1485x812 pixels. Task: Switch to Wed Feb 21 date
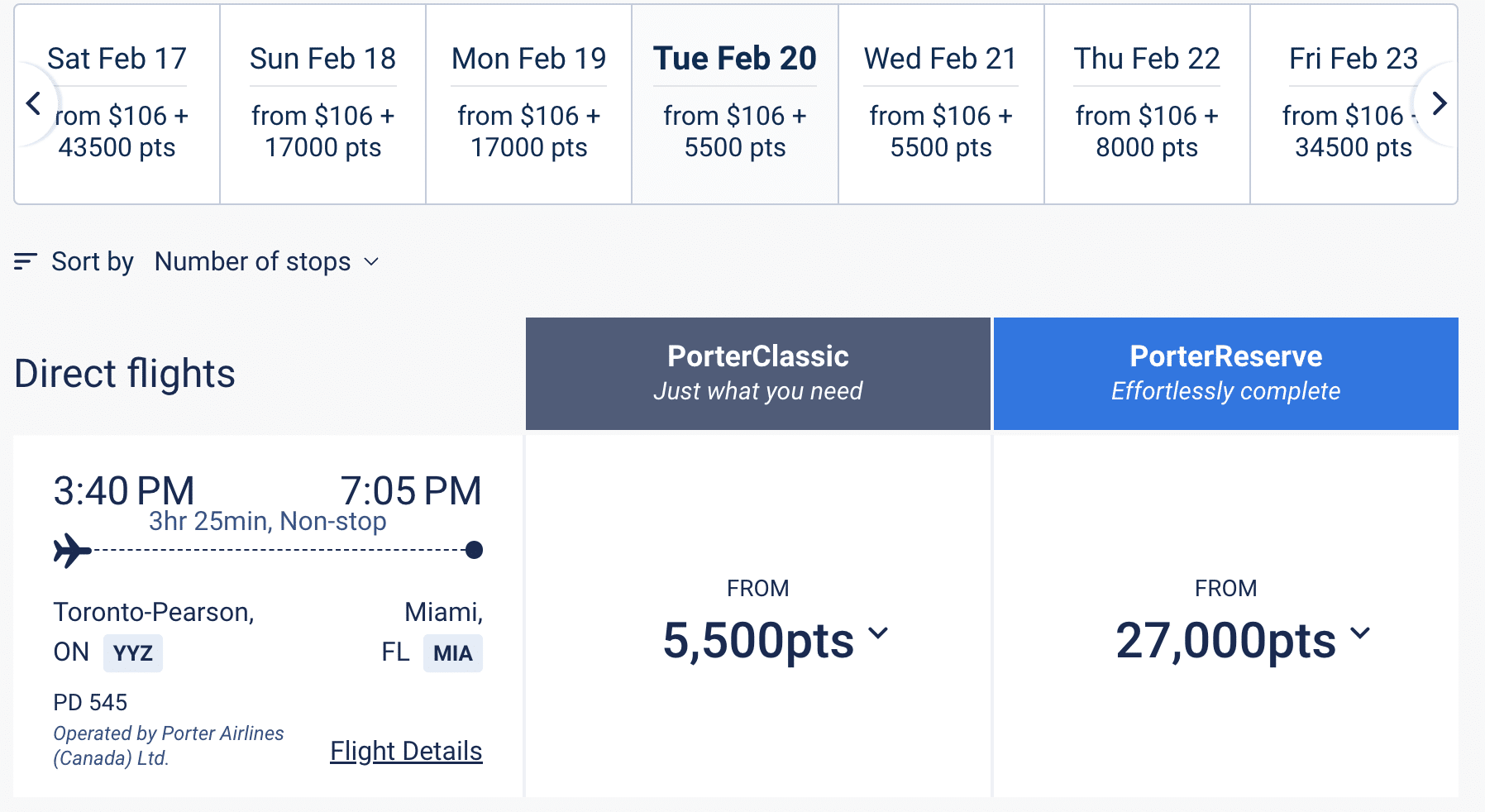point(941,104)
